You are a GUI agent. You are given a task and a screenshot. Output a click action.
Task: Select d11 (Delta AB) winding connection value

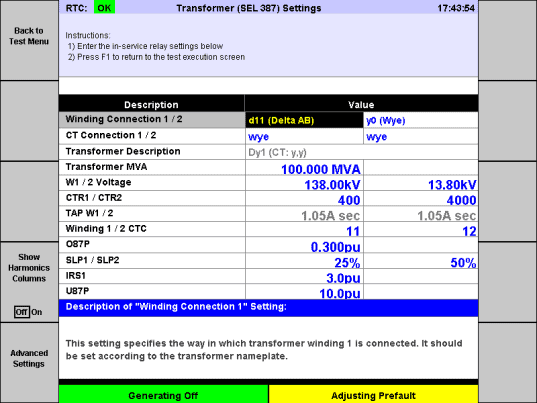[304, 120]
